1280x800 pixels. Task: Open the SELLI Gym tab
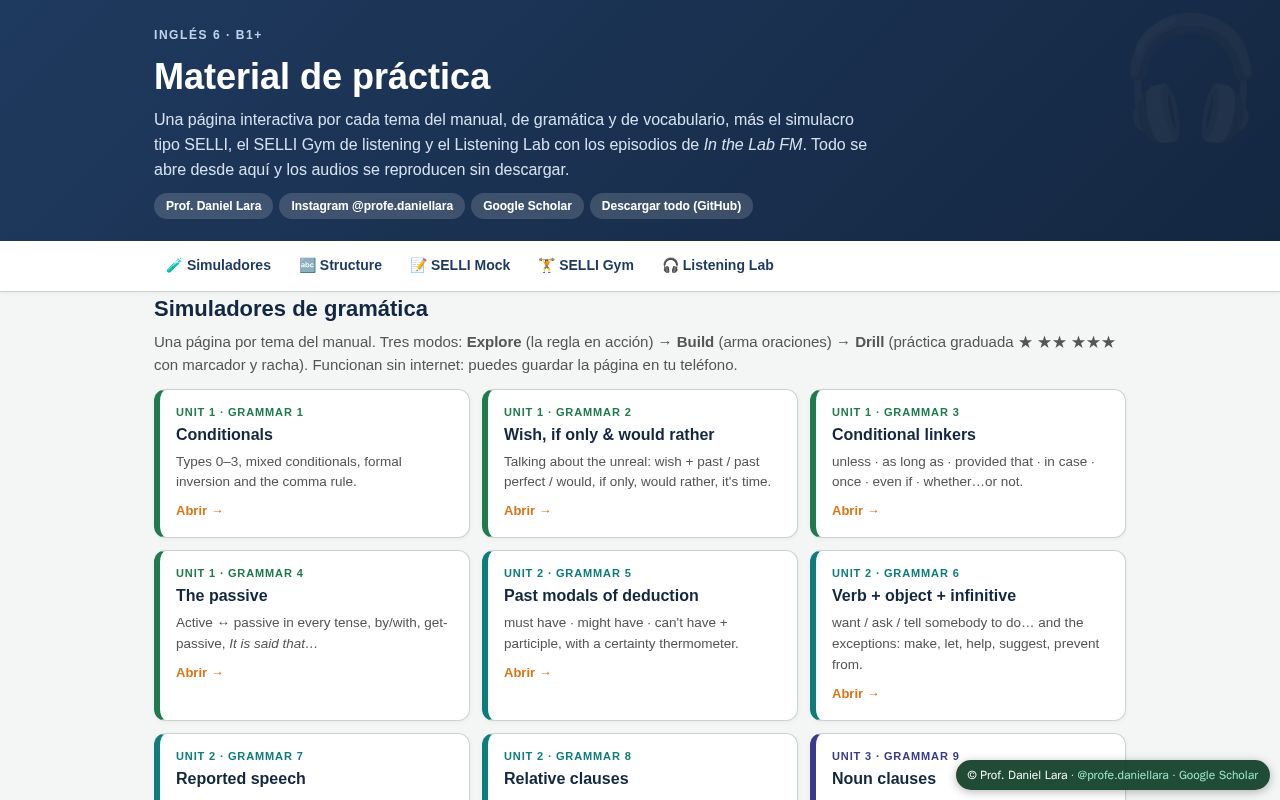(586, 265)
